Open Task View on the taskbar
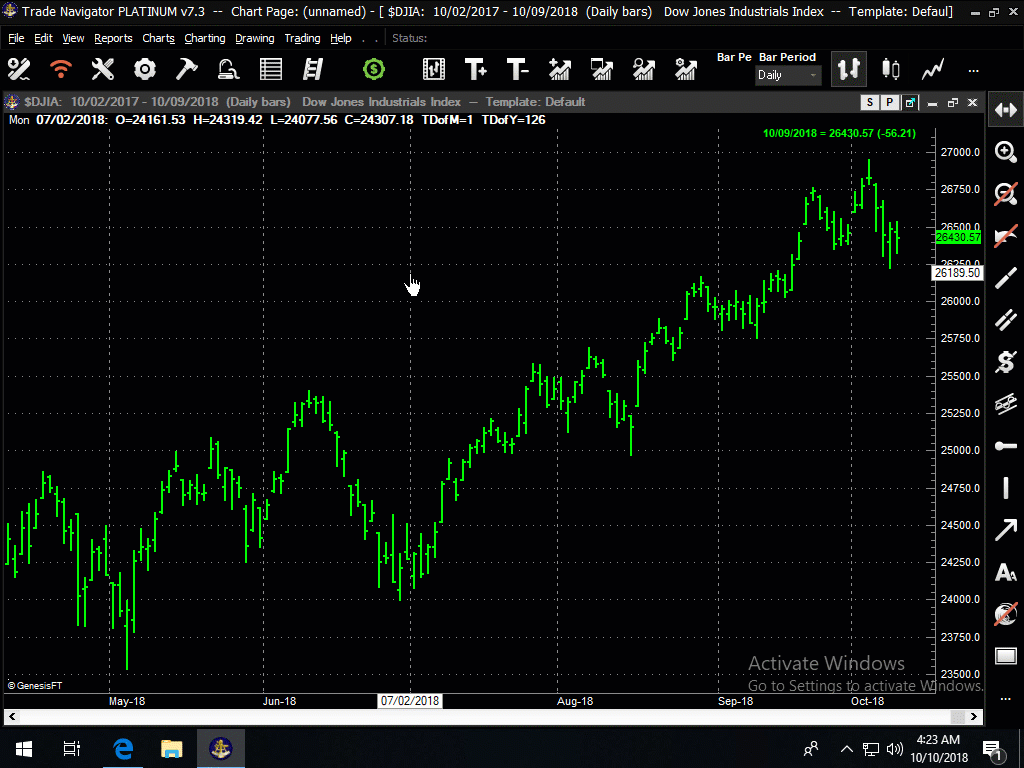 pyautogui.click(x=72, y=748)
